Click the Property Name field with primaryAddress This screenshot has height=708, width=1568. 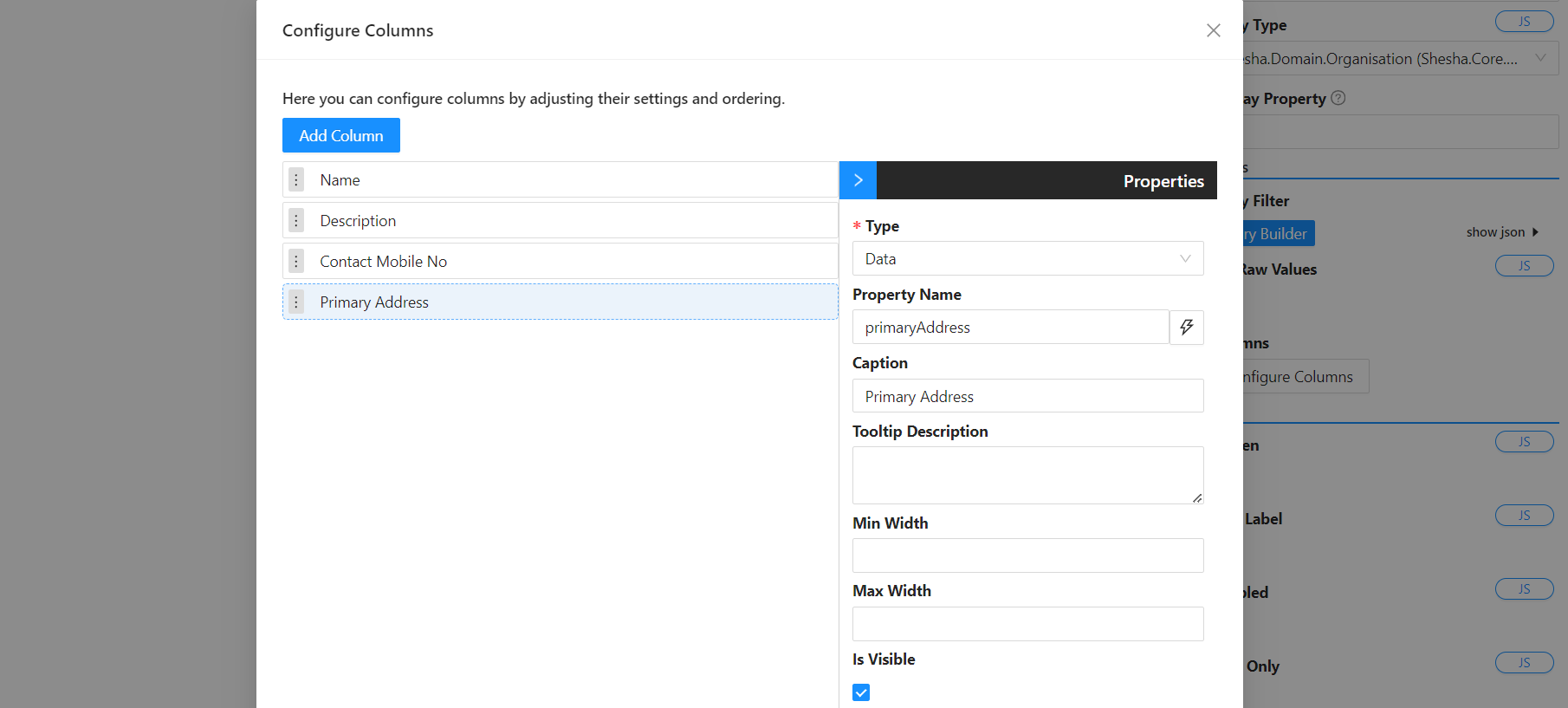coord(1011,327)
